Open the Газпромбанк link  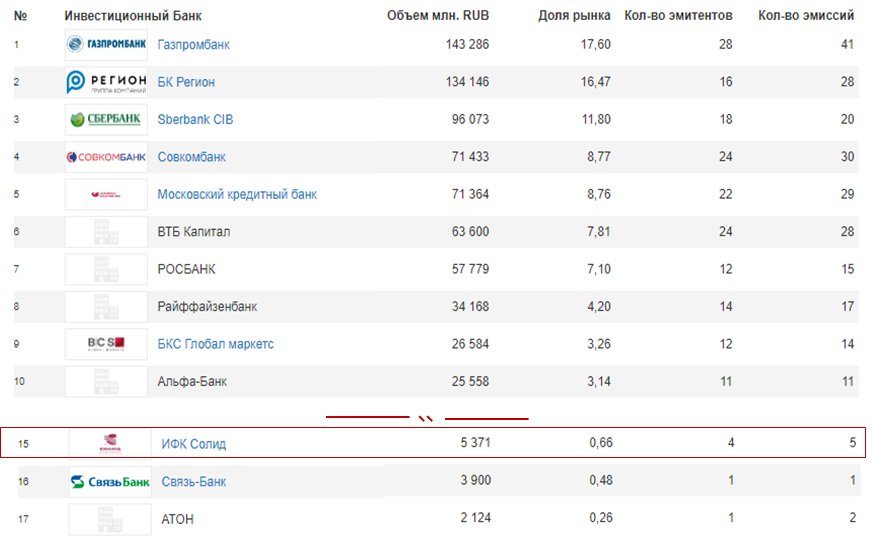point(193,45)
